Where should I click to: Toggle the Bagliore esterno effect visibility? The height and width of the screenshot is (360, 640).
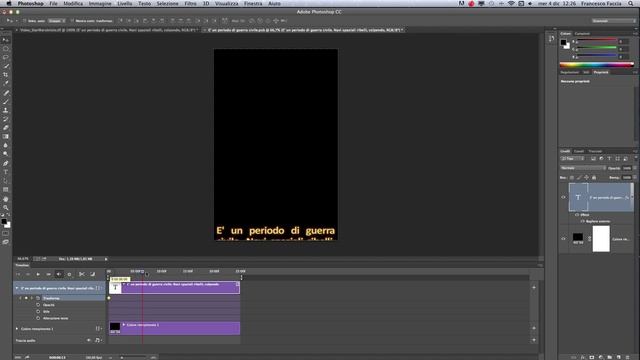tap(582, 221)
